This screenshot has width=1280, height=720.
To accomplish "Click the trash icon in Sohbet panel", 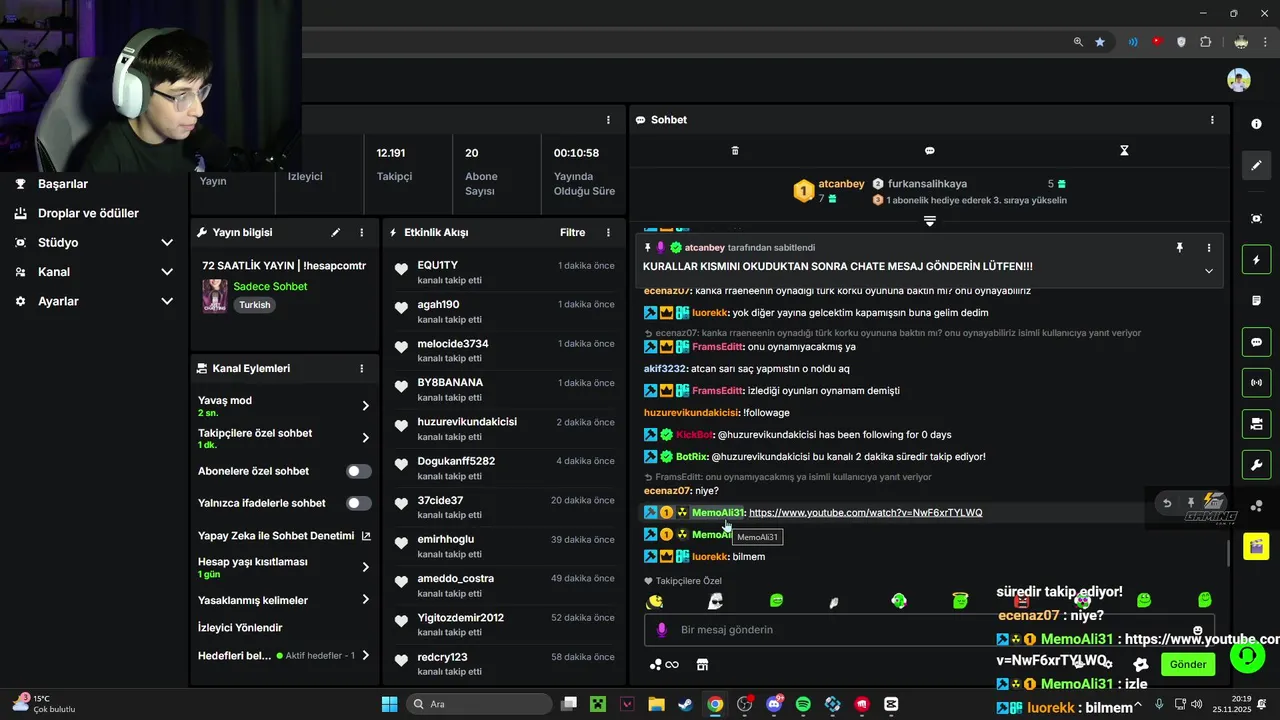I will point(735,151).
